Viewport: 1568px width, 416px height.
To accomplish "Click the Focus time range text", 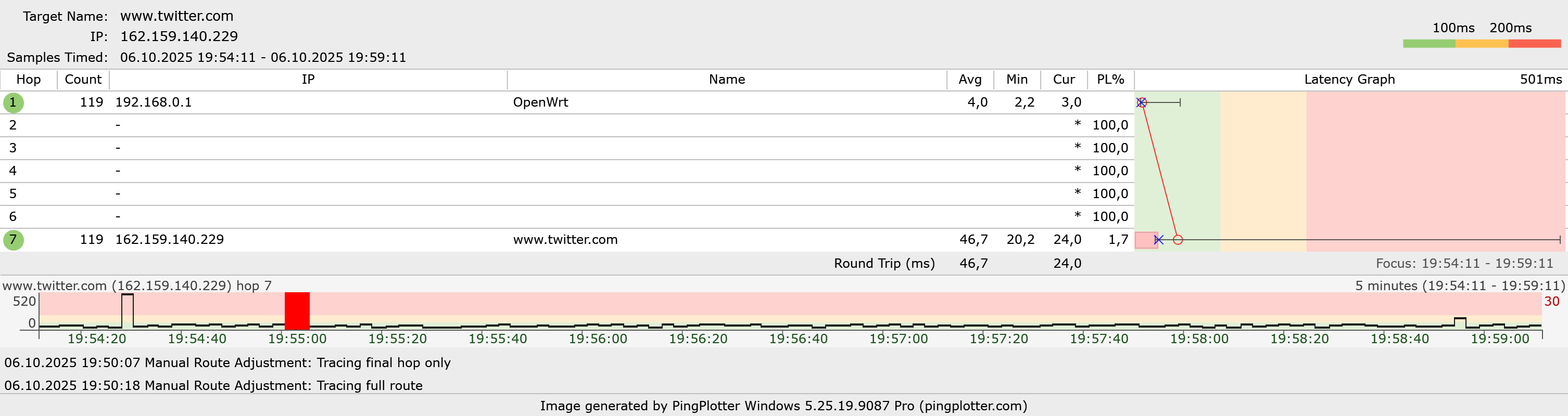I will pyautogui.click(x=1464, y=264).
